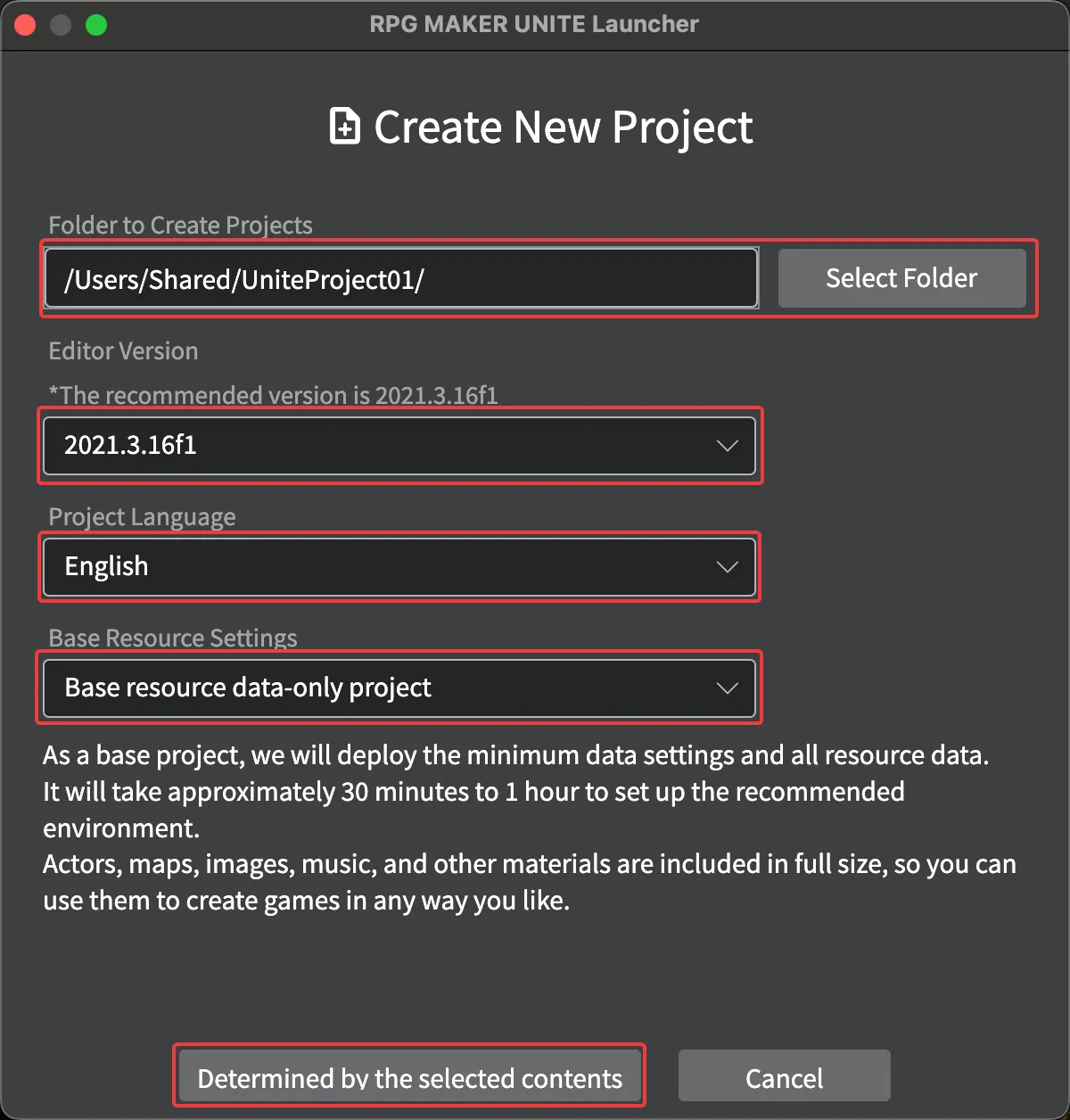Image resolution: width=1070 pixels, height=1120 pixels.
Task: Click the recommended version 2021.3.16f1 note
Action: coord(273,395)
